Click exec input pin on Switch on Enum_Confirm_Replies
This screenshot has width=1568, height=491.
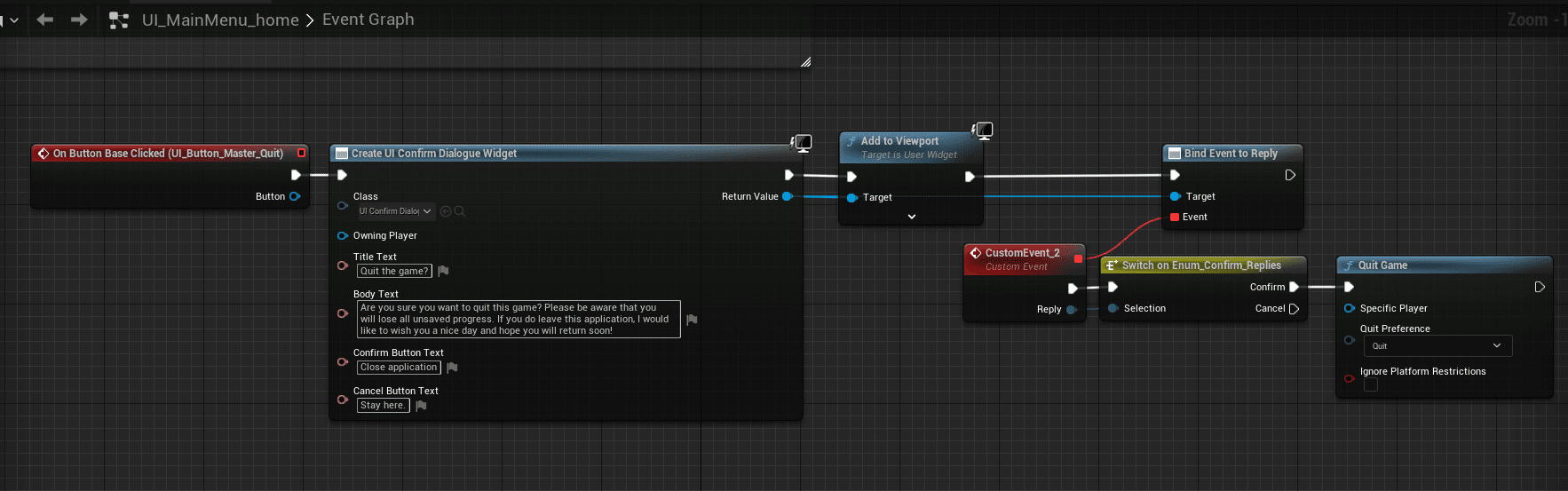(x=1113, y=287)
